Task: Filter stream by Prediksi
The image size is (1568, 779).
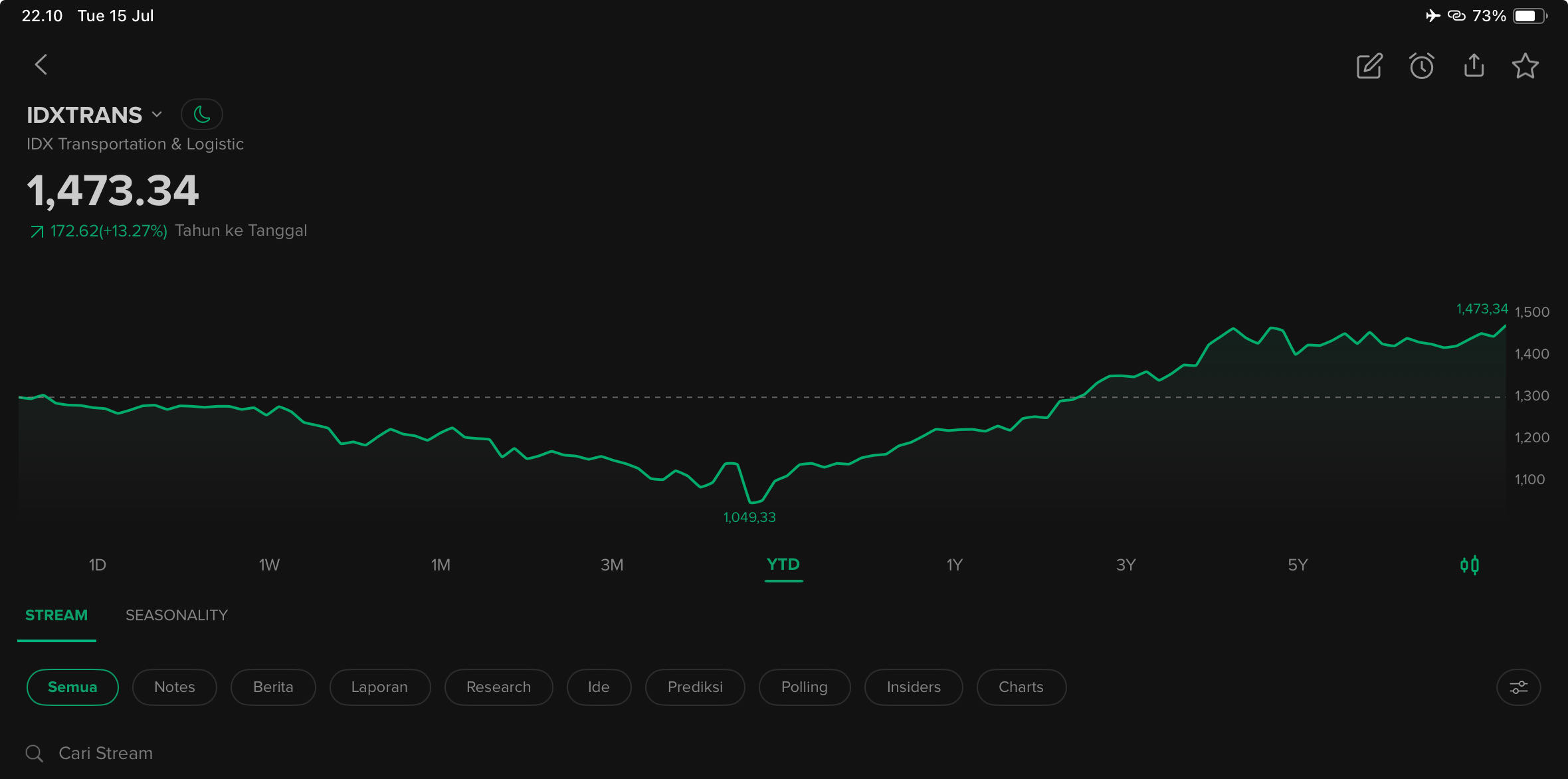Action: [x=695, y=687]
